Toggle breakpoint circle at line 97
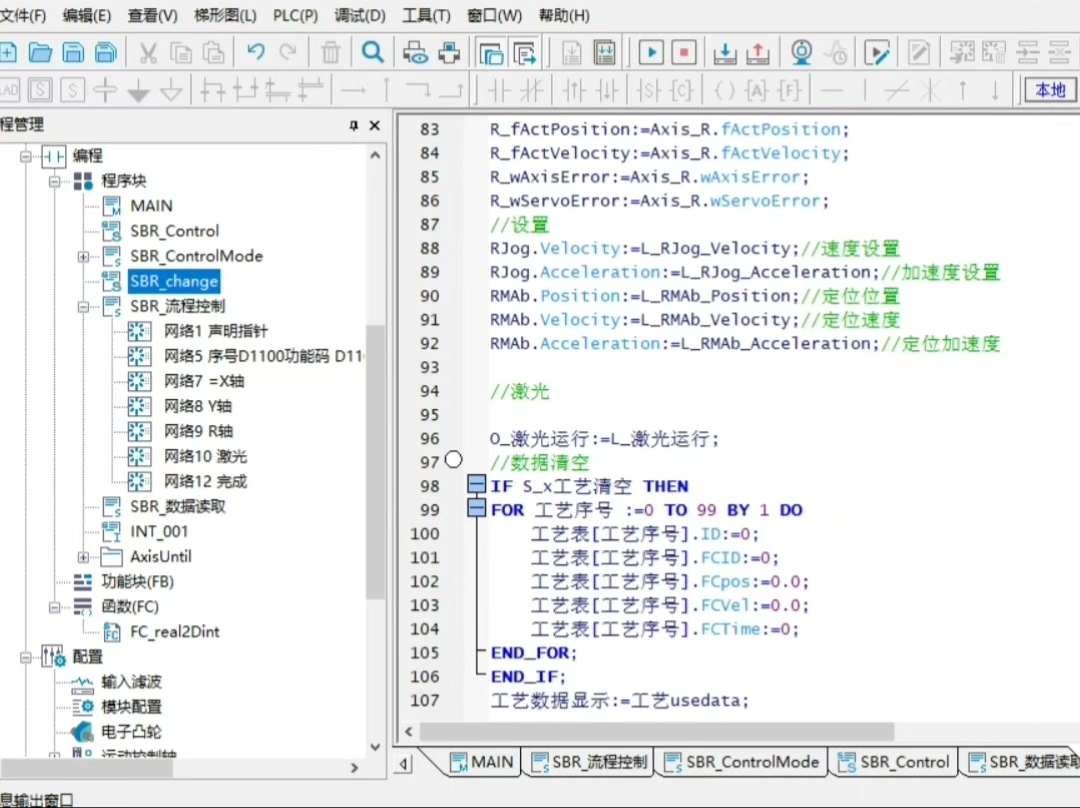 (x=453, y=459)
